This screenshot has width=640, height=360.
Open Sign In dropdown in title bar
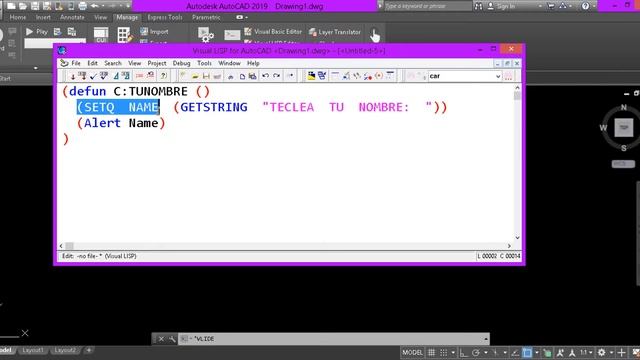540,6
